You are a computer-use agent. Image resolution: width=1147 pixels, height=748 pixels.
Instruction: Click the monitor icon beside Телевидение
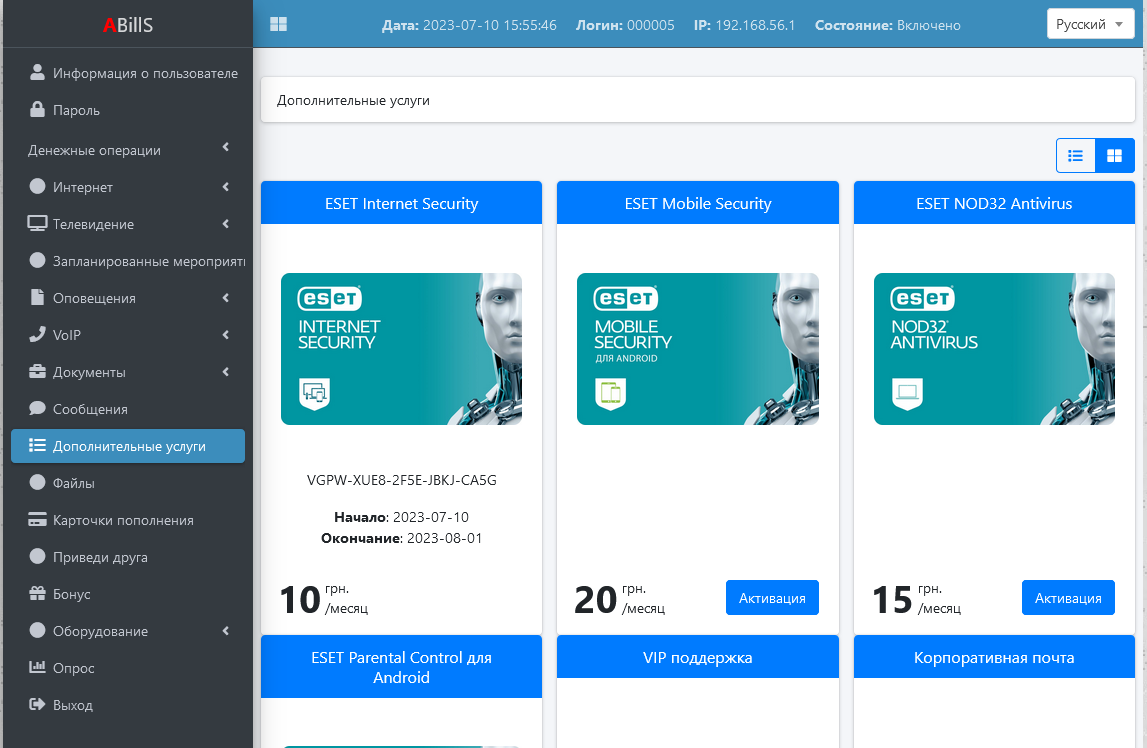click(37, 223)
